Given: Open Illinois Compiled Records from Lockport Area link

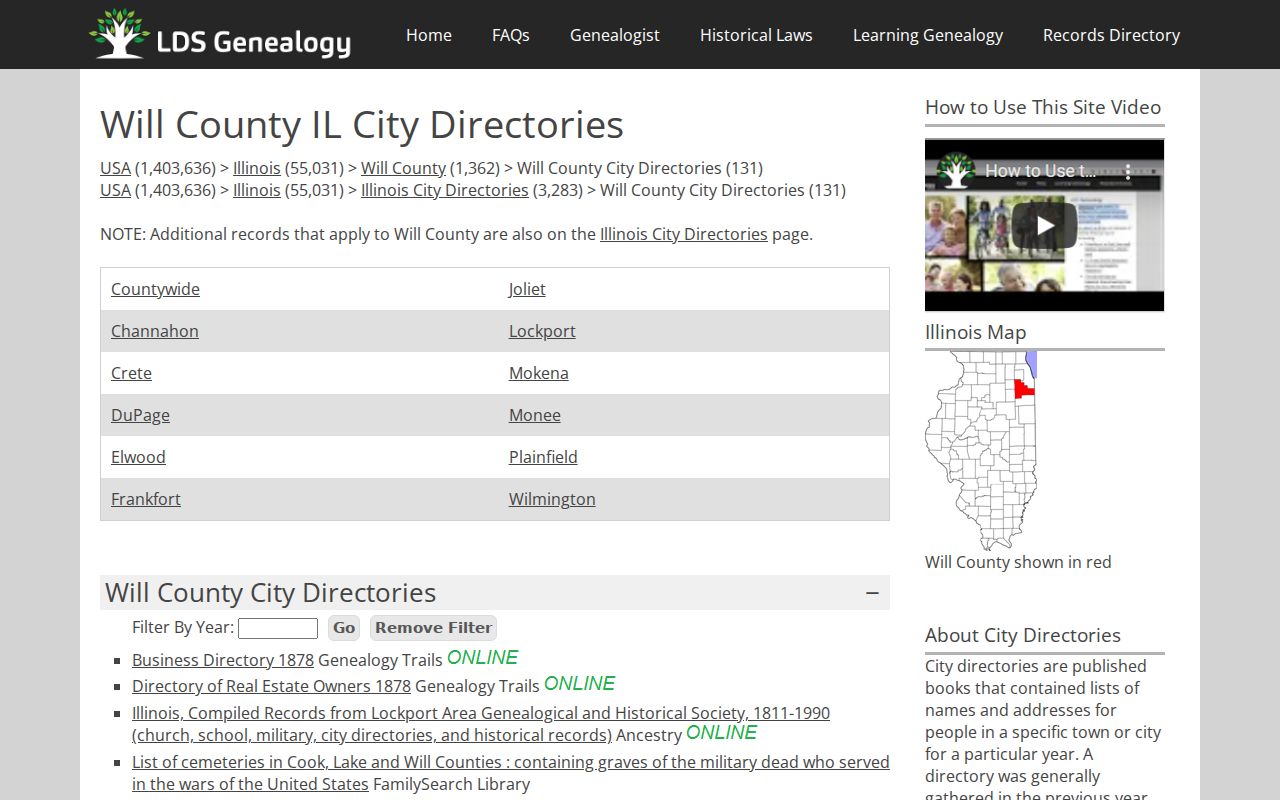Looking at the screenshot, I should coord(481,724).
